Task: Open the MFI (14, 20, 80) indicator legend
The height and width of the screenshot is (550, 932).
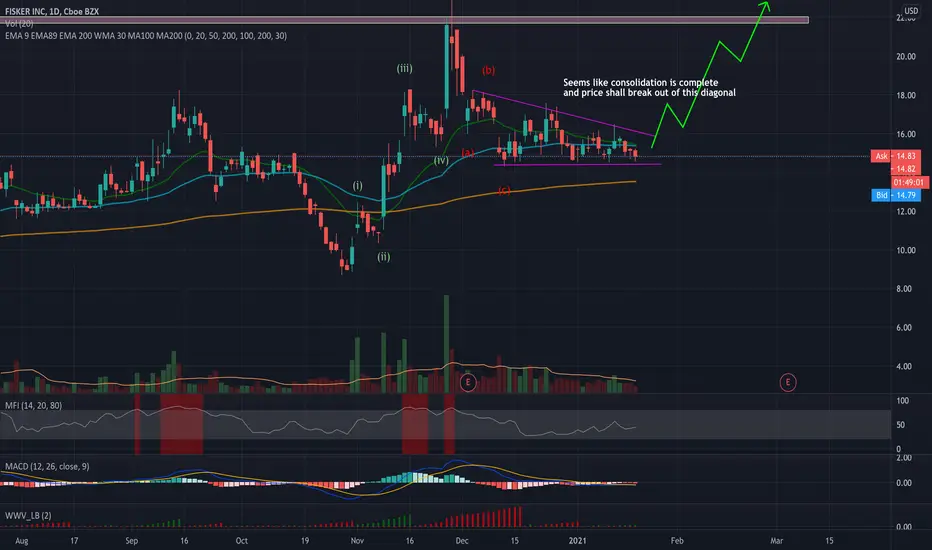Action: point(33,406)
